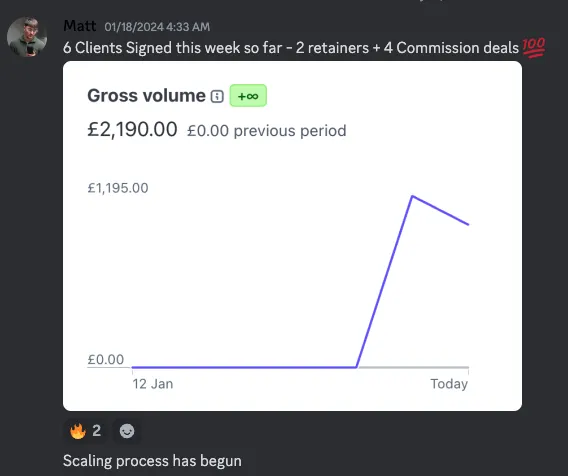Click the green plus-infinity badge
Viewport: 568px width, 476px height.
(x=248, y=96)
